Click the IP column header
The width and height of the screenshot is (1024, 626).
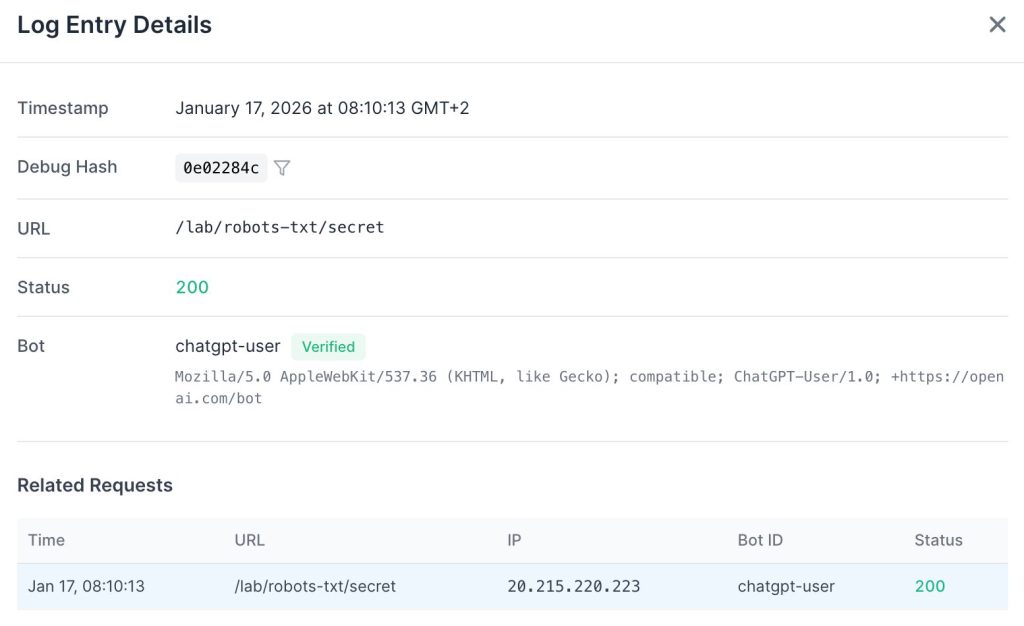point(514,540)
